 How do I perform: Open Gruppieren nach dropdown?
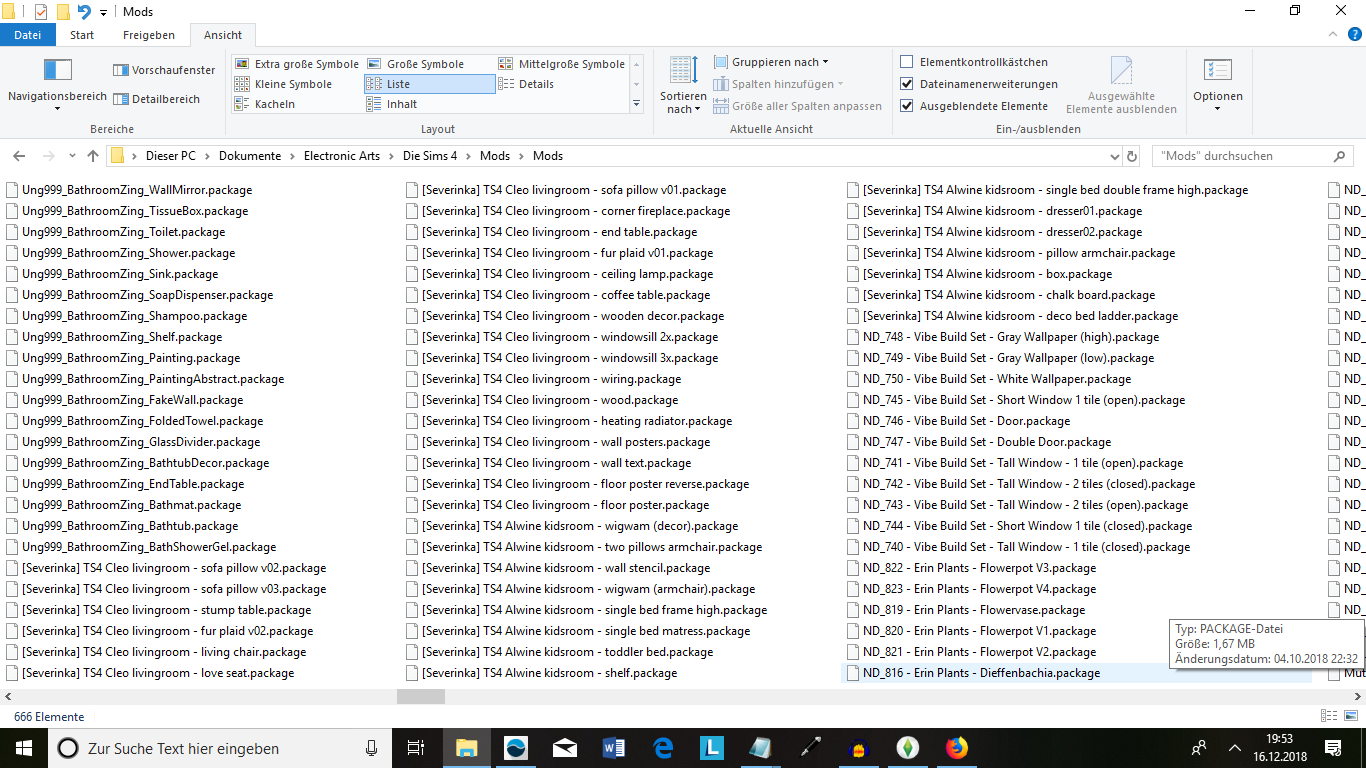coord(771,62)
